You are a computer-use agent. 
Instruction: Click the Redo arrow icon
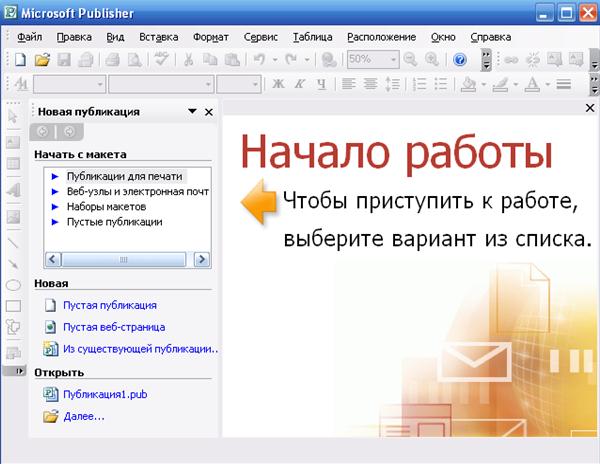(291, 60)
